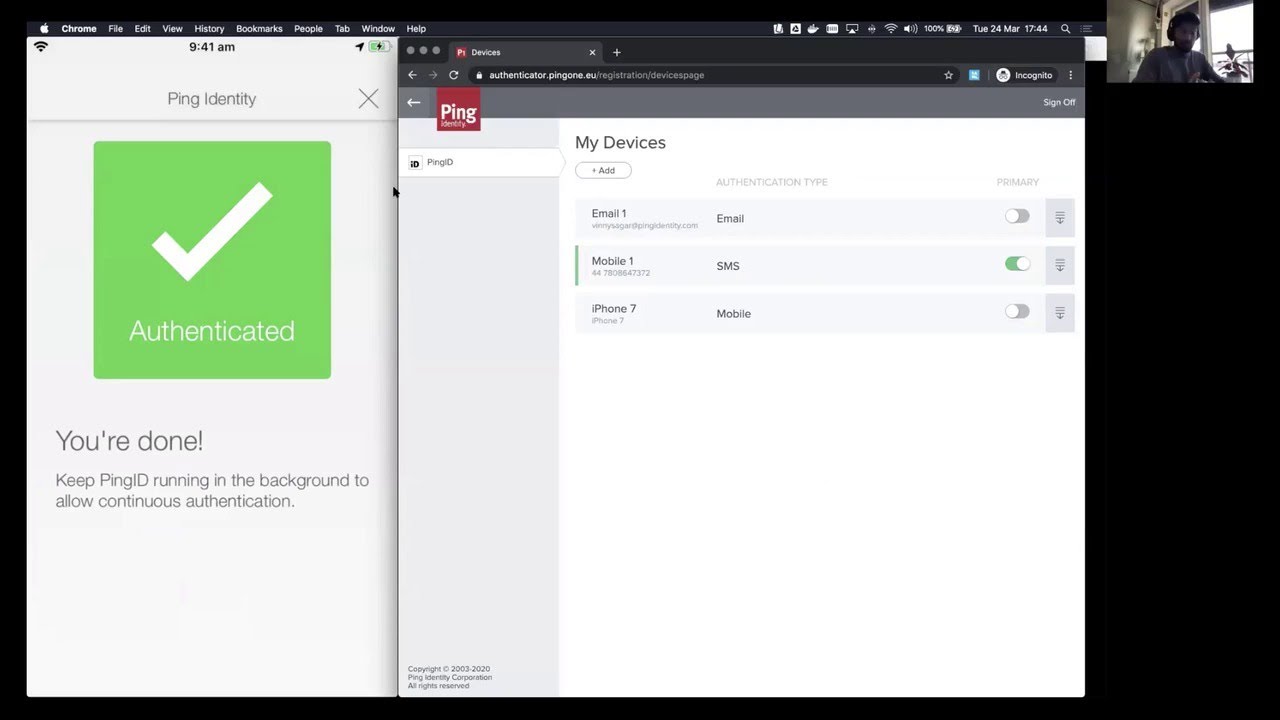1280x720 pixels.
Task: Click the Ping Identity logo
Action: [458, 110]
